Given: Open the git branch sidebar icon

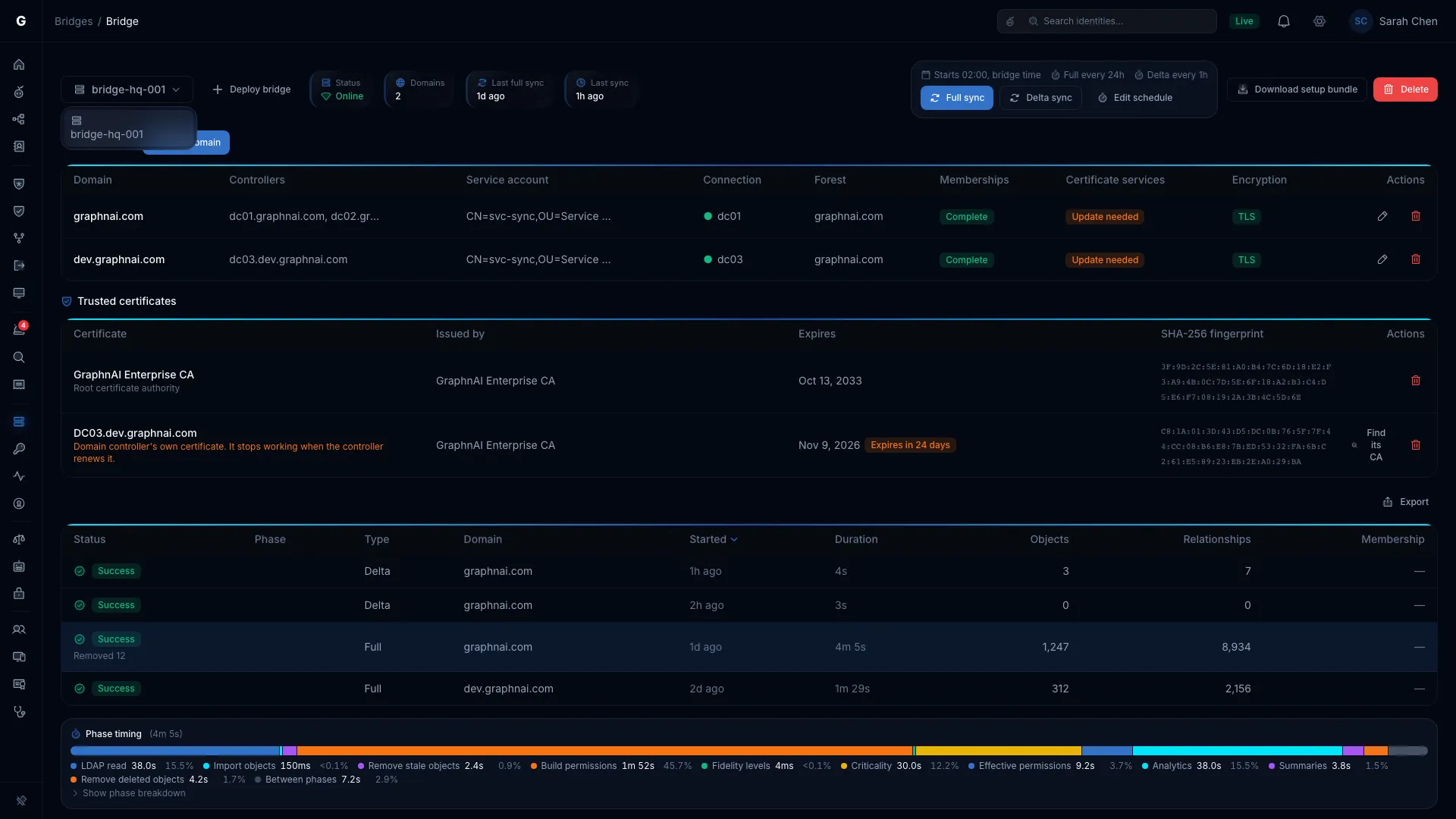Looking at the screenshot, I should coord(20,238).
